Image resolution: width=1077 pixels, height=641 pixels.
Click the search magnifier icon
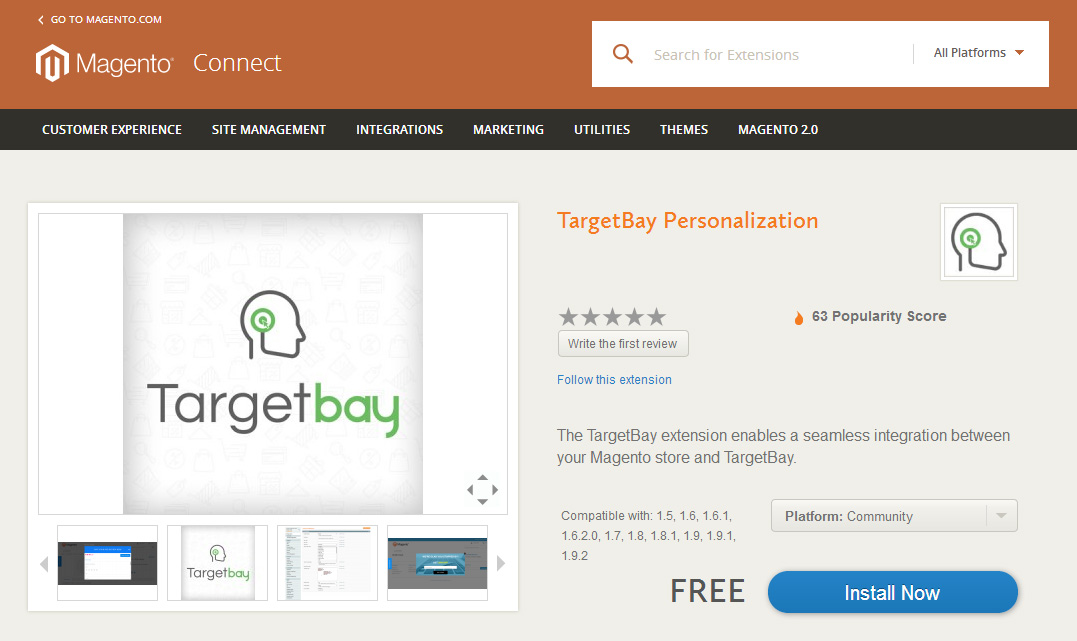pyautogui.click(x=622, y=54)
